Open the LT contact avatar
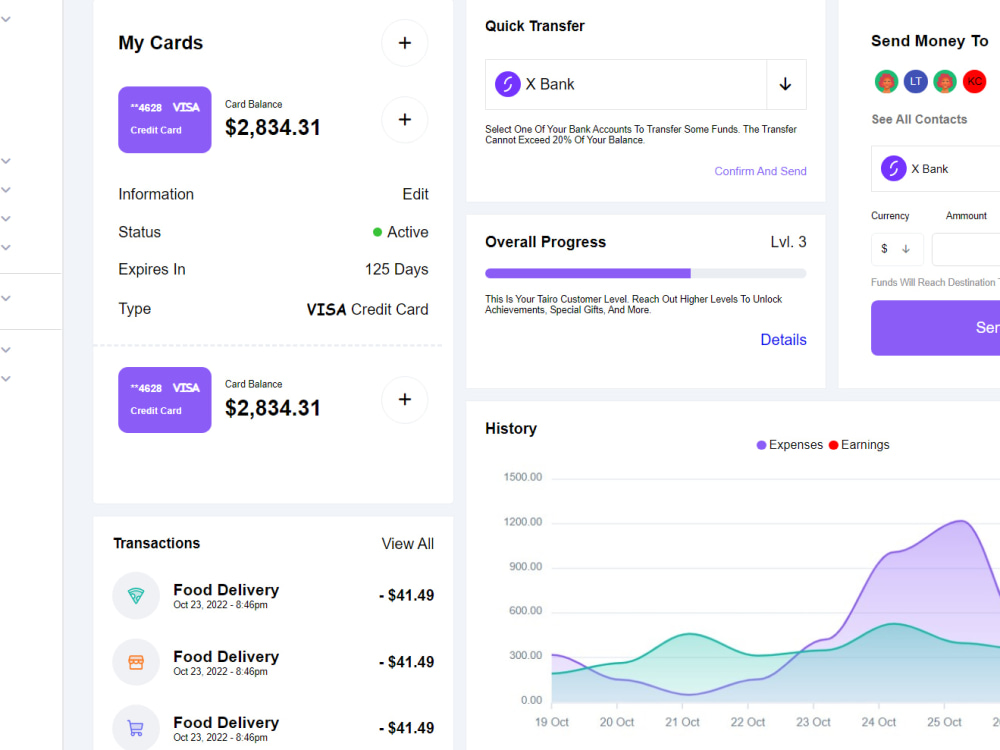Screen dimensions: 1000x750 pyautogui.click(x=915, y=81)
